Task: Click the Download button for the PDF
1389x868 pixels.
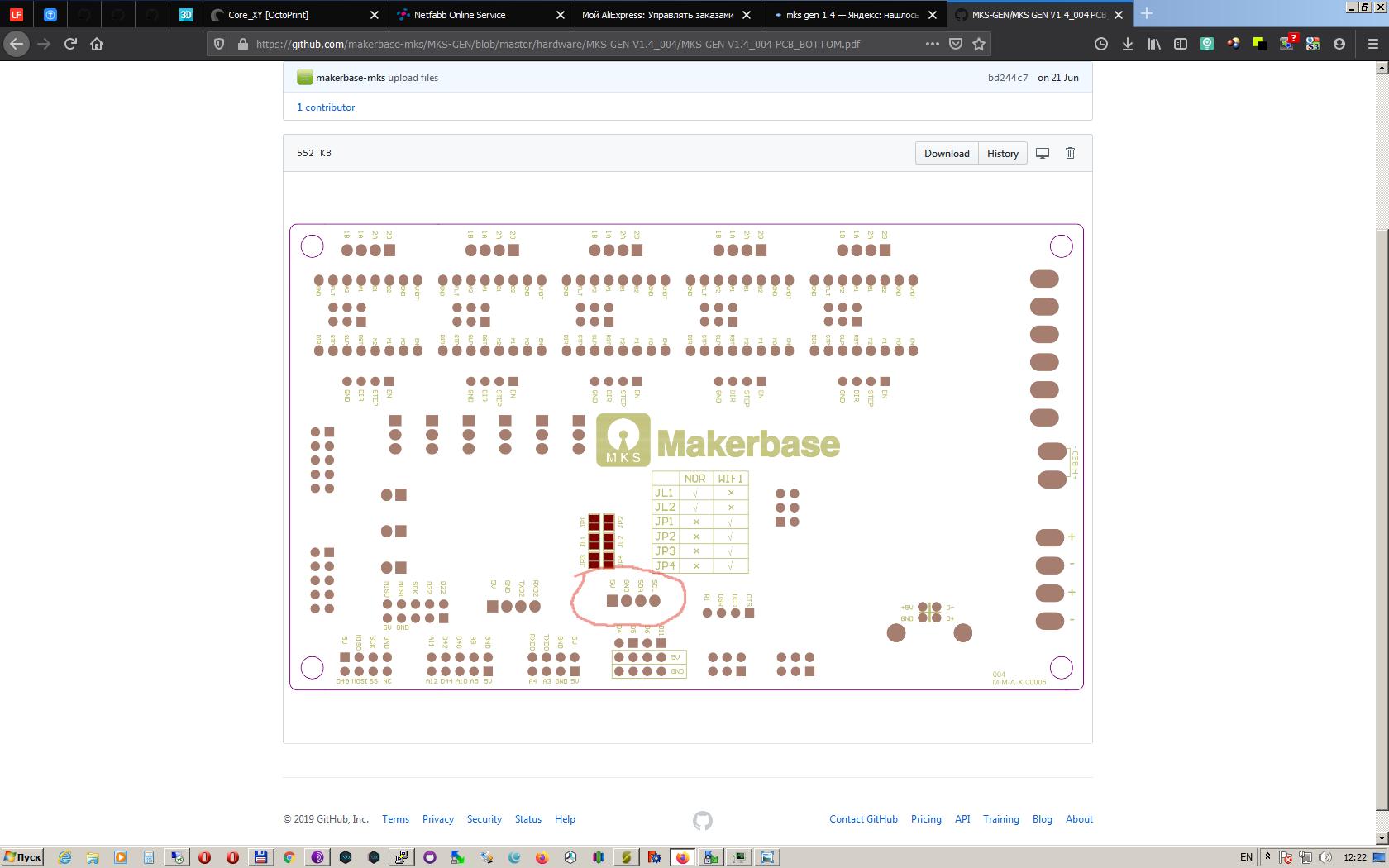Action: [x=946, y=153]
